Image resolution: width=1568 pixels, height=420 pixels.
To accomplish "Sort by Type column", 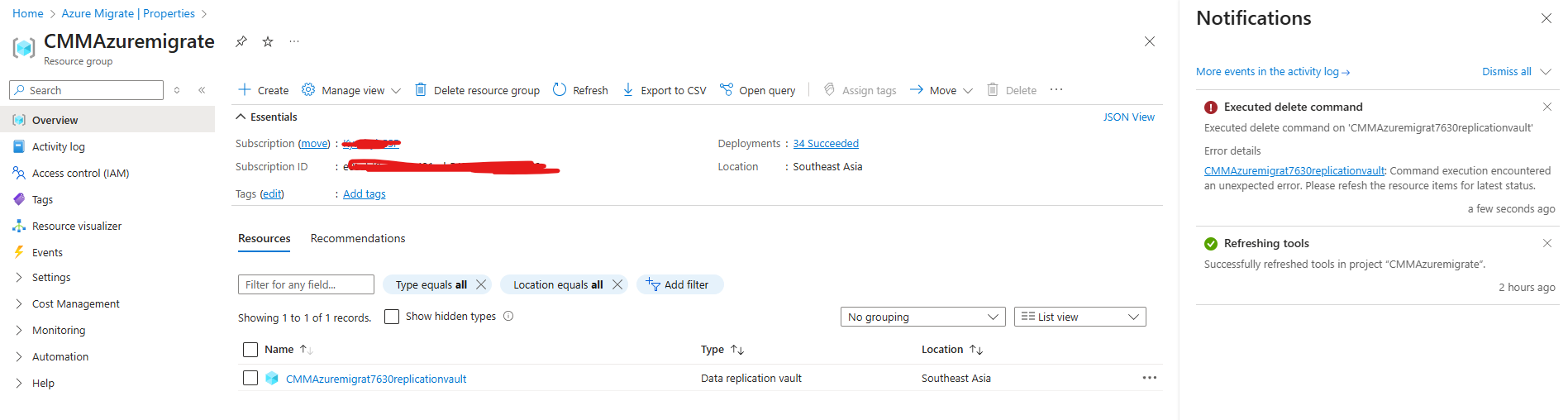I will coord(722,350).
